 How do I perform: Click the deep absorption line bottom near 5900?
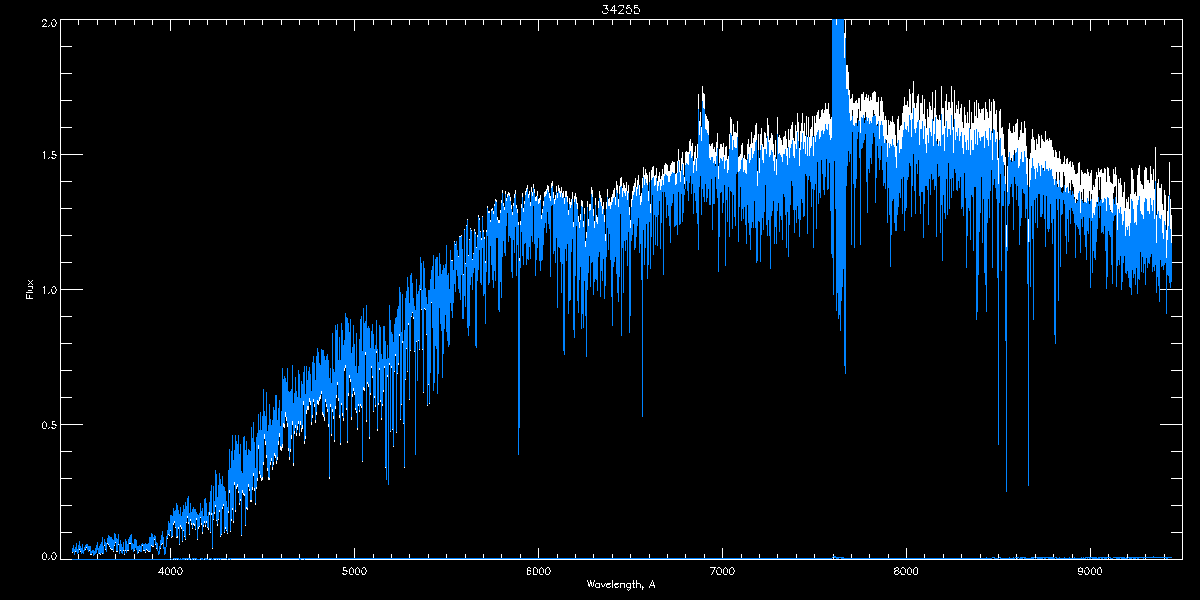click(x=518, y=452)
